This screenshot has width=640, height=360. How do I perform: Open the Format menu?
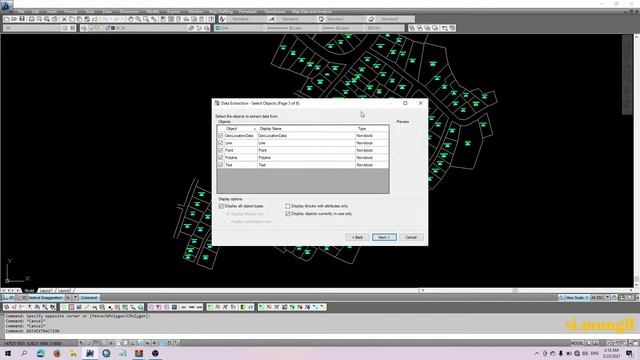pos(71,12)
